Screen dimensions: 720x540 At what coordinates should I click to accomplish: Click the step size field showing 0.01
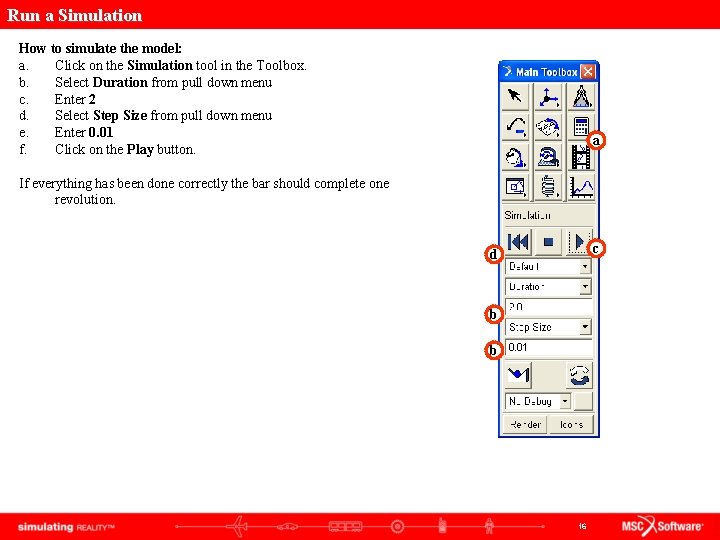(x=549, y=347)
